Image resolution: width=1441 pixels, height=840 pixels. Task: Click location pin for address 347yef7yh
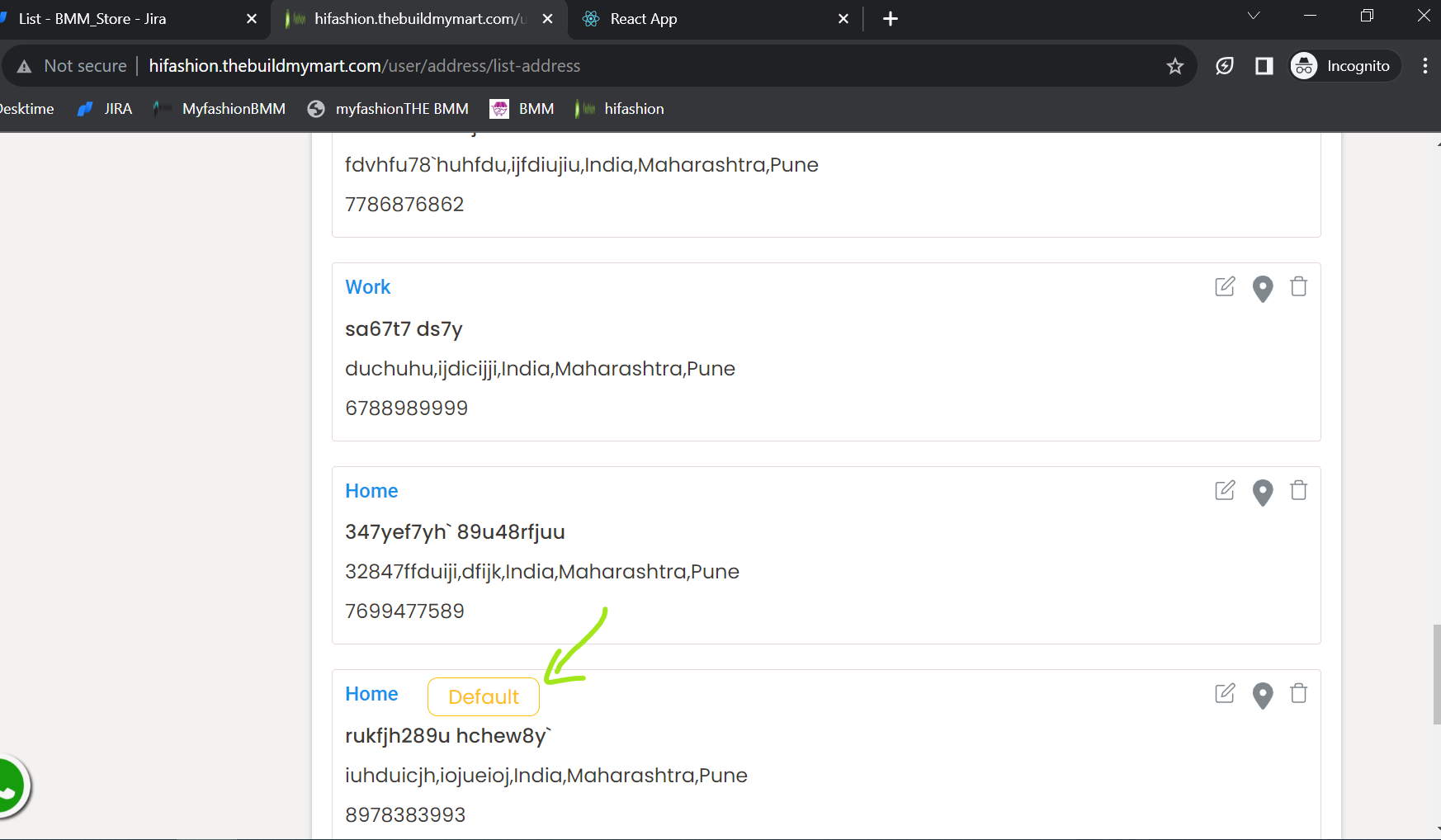point(1263,493)
